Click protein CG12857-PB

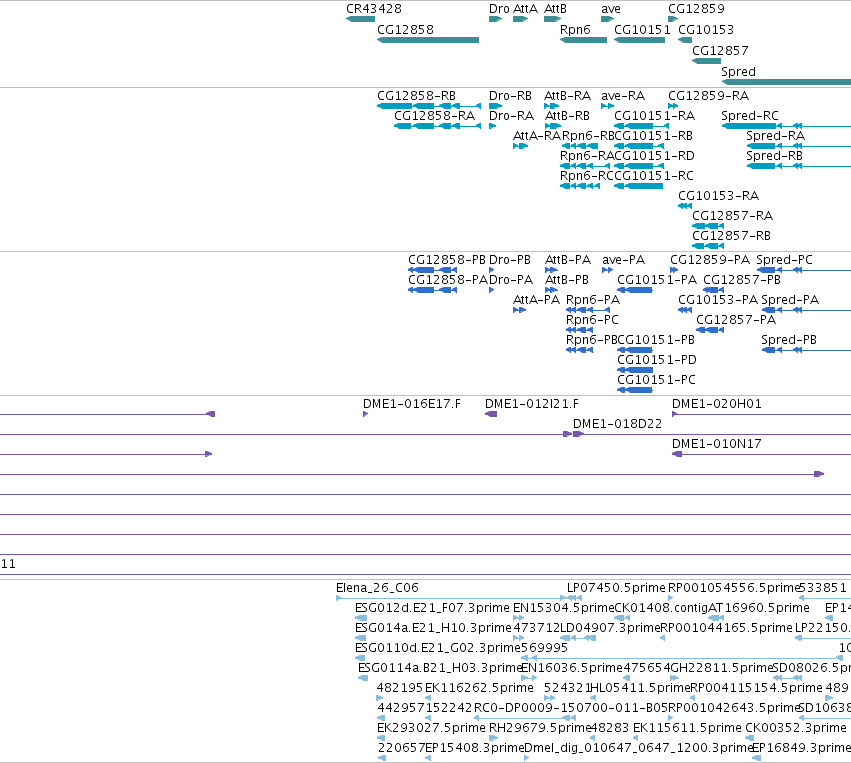click(714, 290)
